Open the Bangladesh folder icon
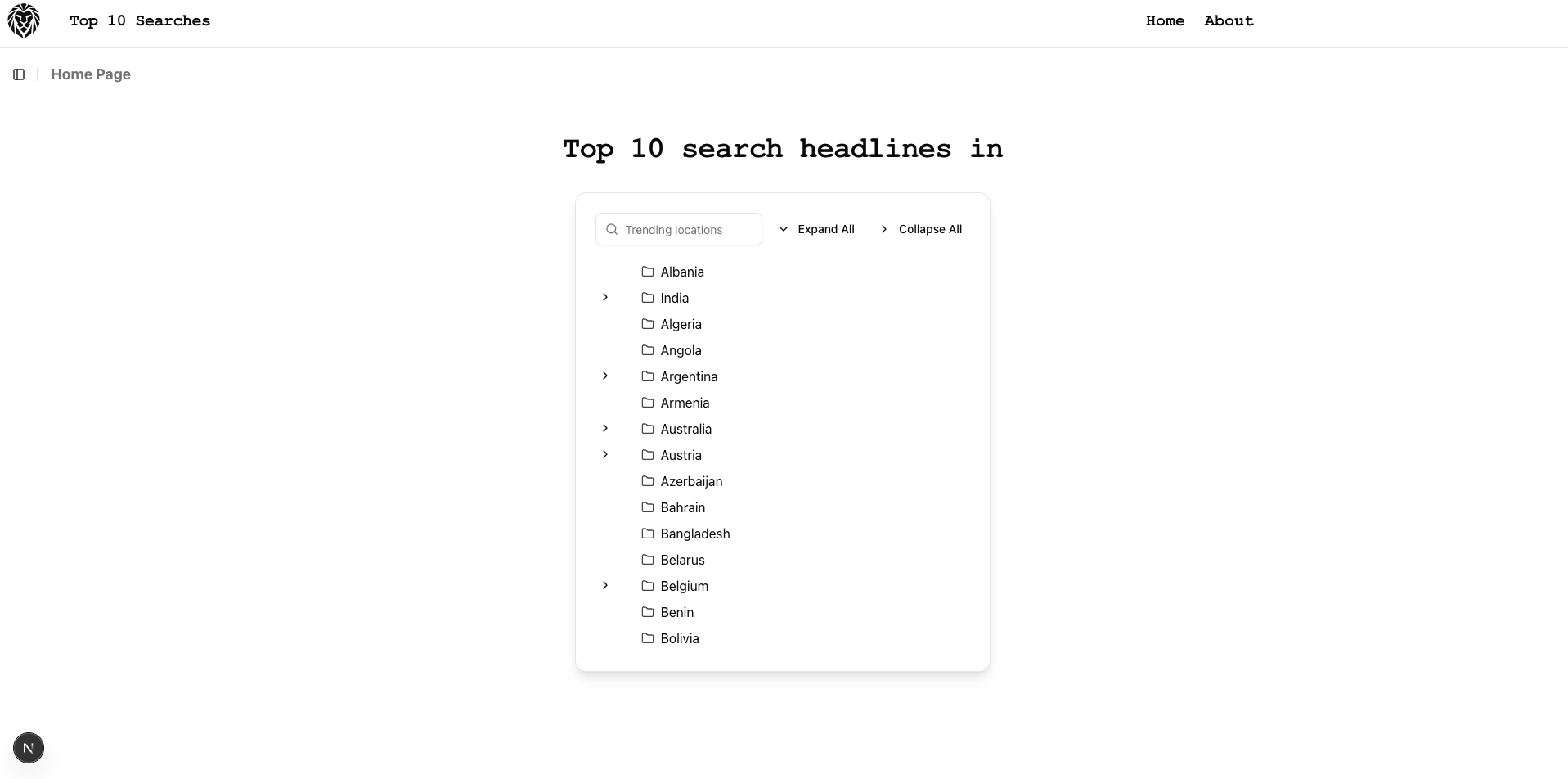 click(647, 533)
